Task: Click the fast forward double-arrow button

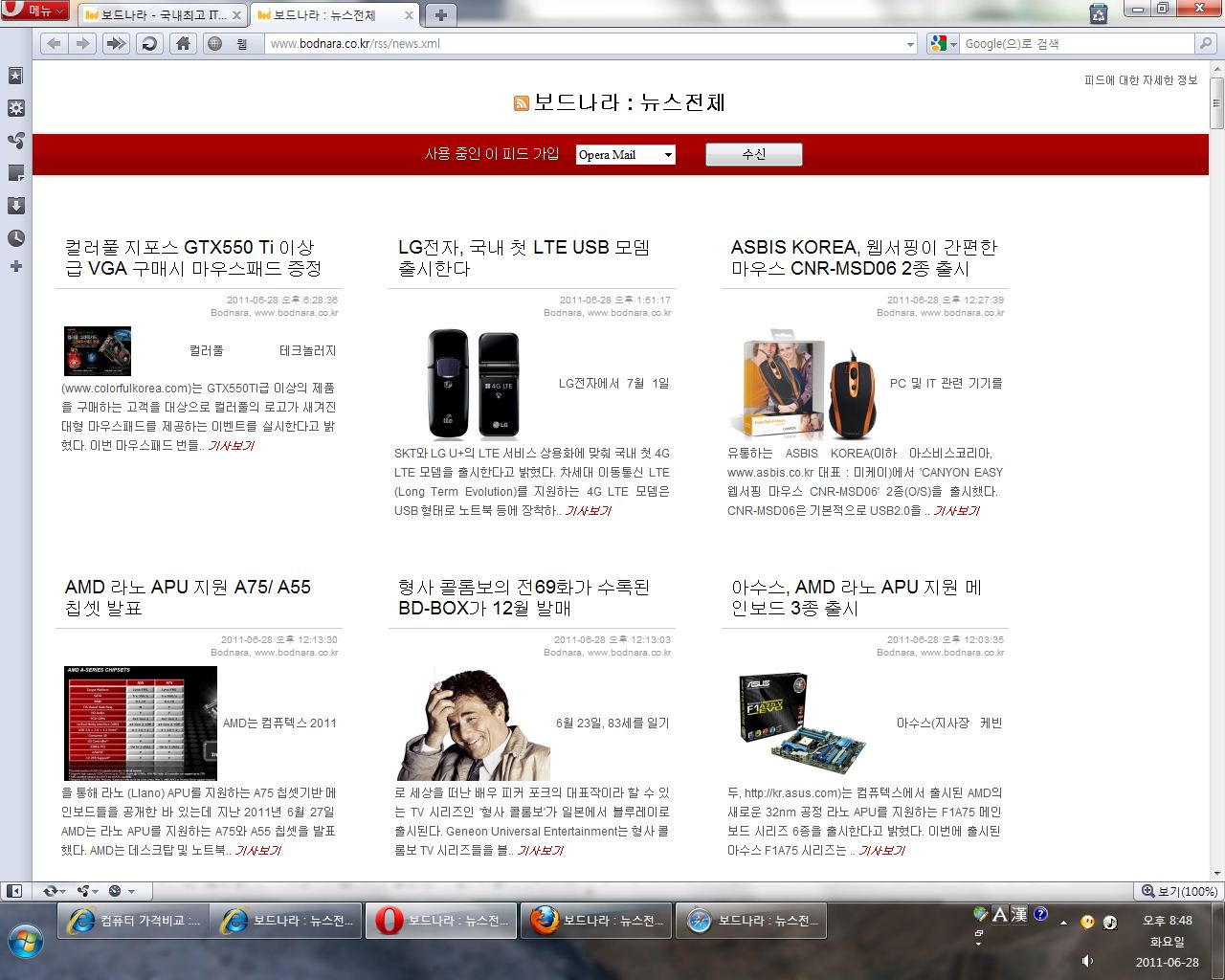Action: point(116,43)
